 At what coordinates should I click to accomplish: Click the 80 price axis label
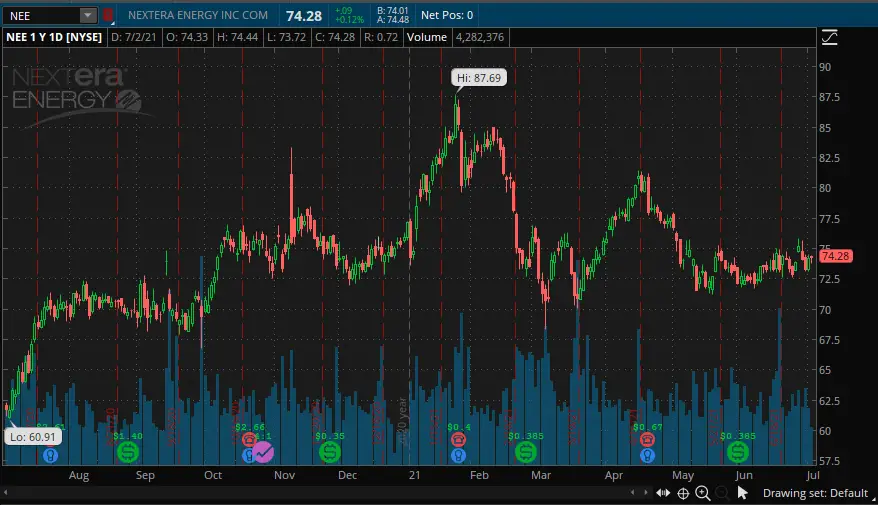[x=825, y=188]
